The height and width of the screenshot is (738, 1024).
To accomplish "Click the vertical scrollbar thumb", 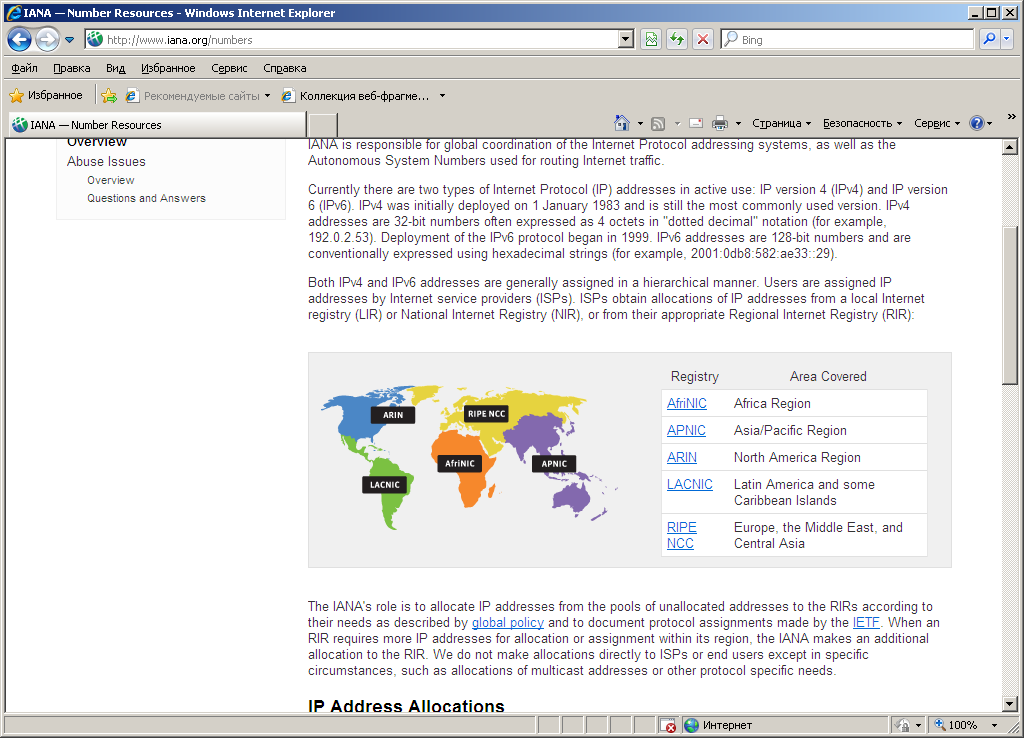I will tap(1010, 306).
